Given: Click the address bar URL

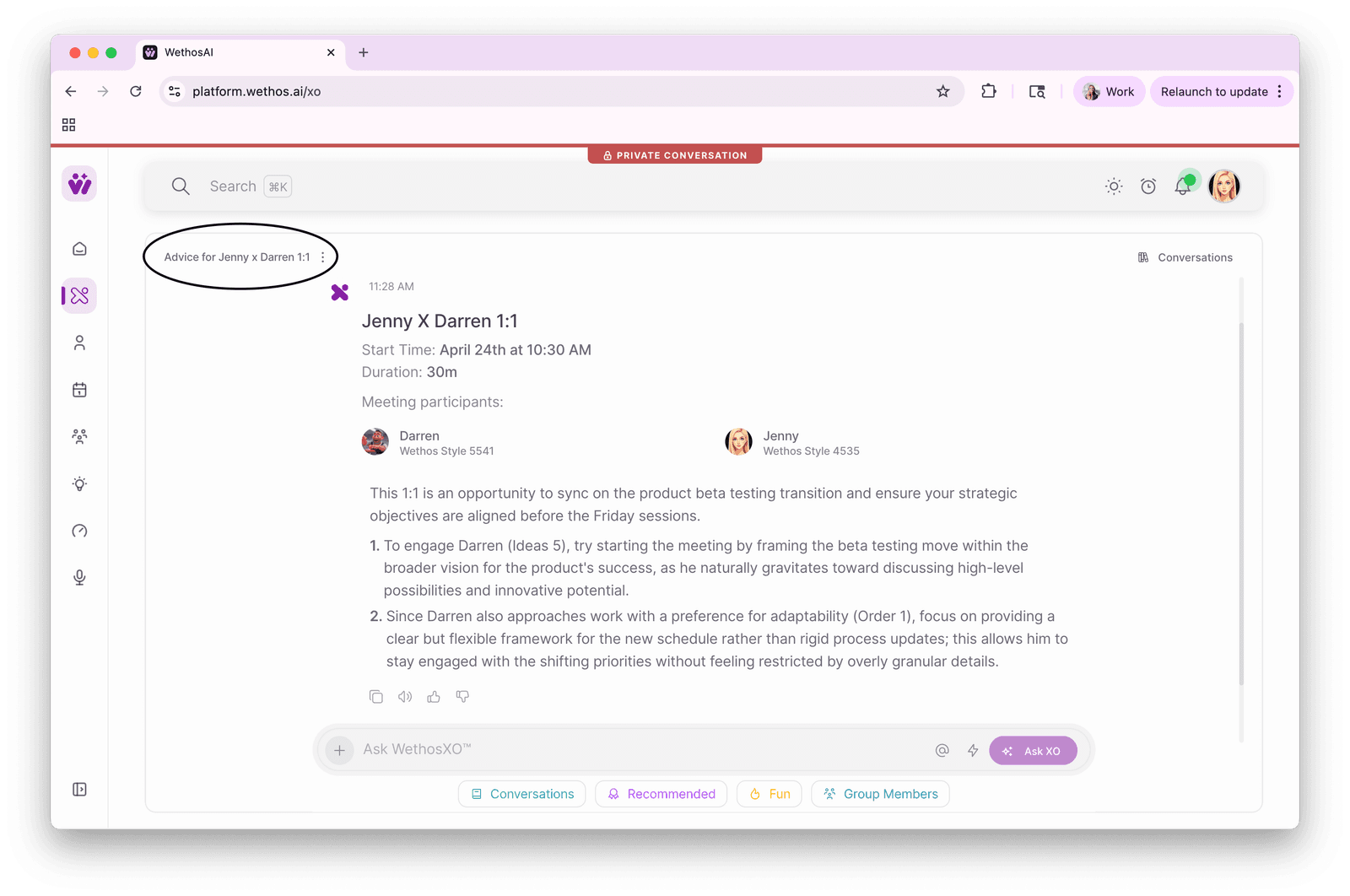Looking at the screenshot, I should coord(256,91).
